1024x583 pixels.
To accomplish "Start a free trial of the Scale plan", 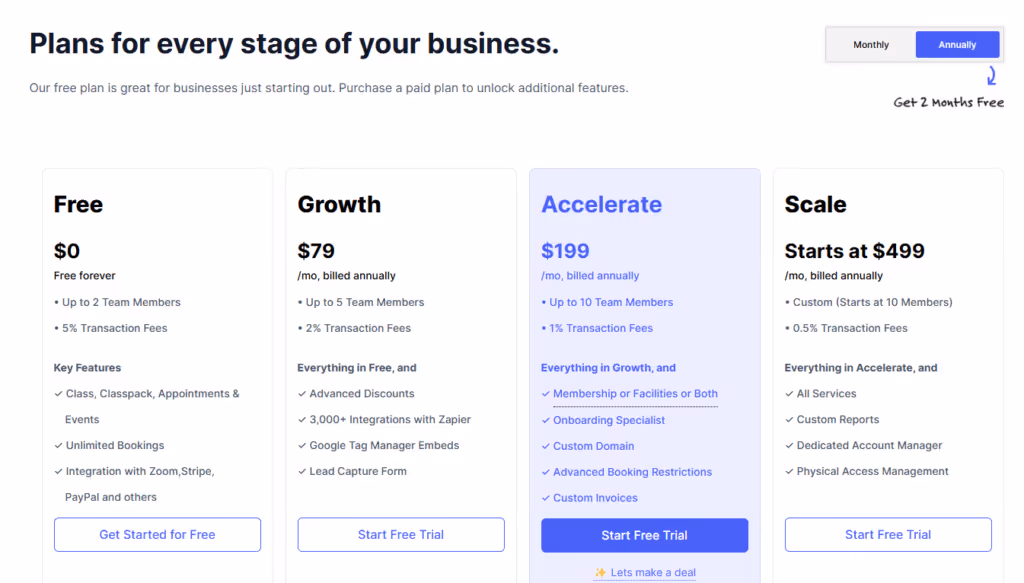I will 888,534.
